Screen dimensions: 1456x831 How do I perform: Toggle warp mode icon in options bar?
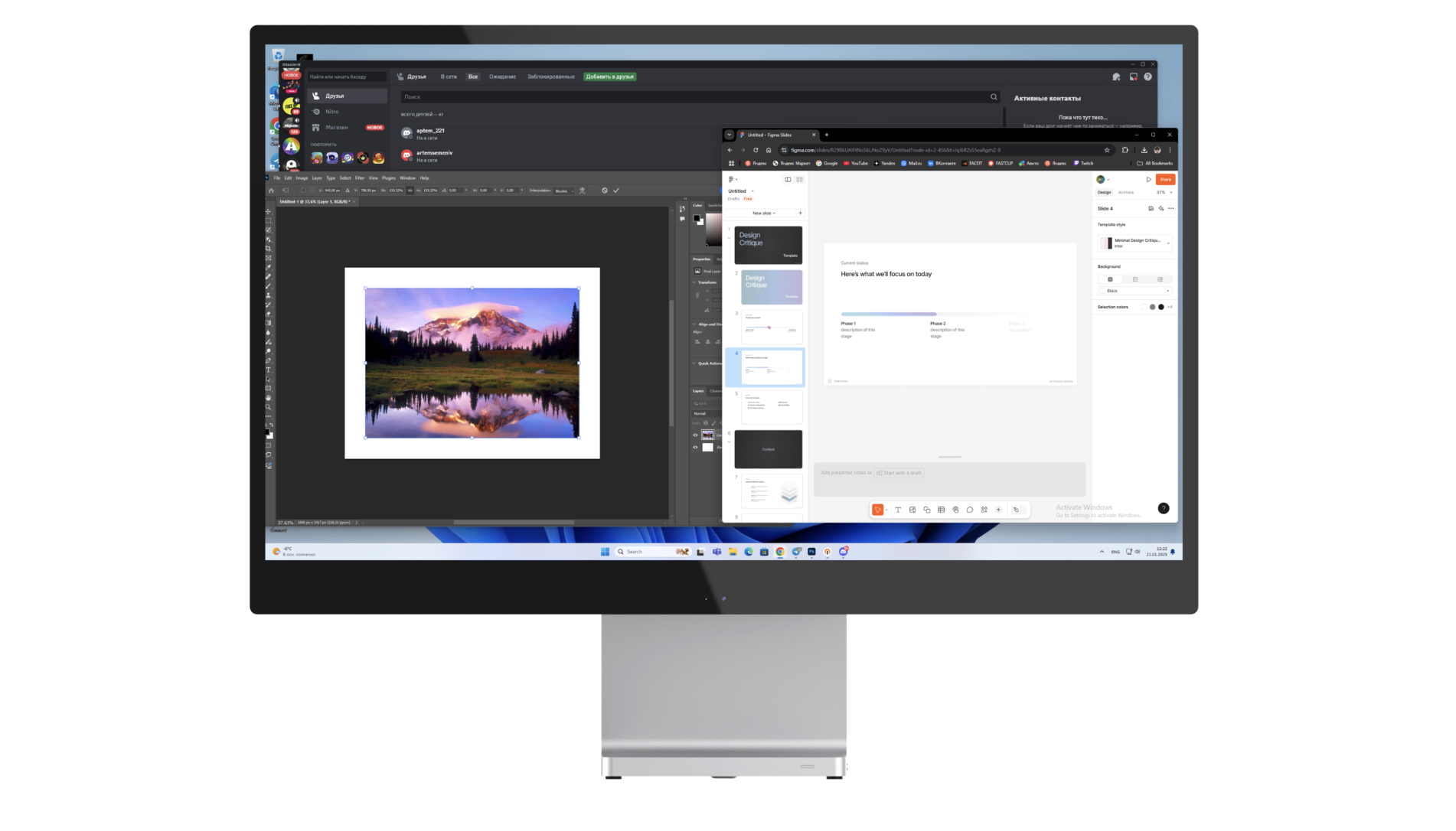point(582,191)
